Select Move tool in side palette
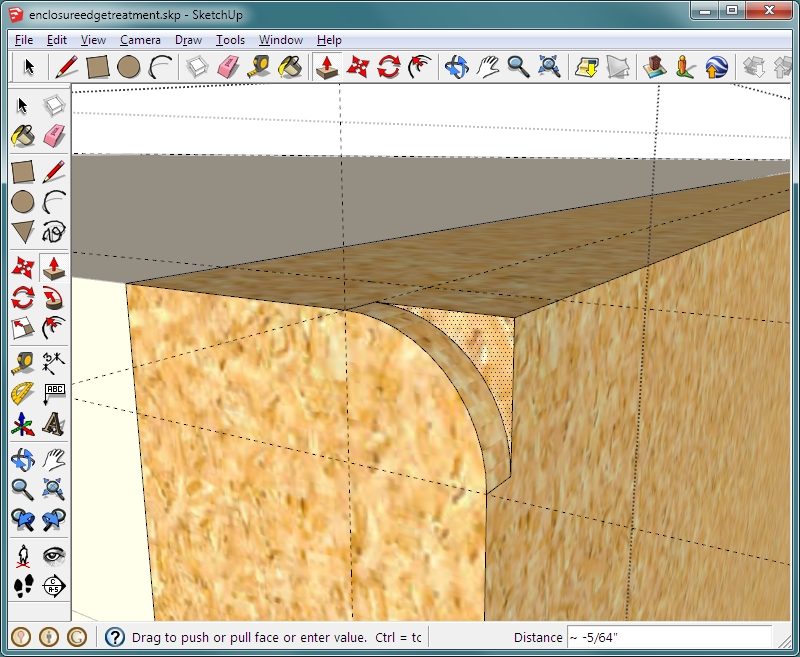The width and height of the screenshot is (800, 657). point(22,267)
